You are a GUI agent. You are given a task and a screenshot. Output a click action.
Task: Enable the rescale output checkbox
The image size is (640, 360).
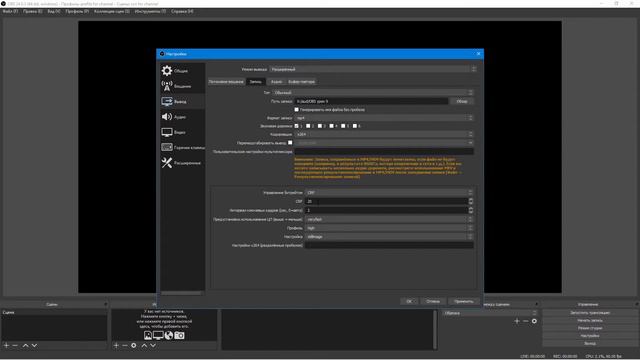(290, 142)
